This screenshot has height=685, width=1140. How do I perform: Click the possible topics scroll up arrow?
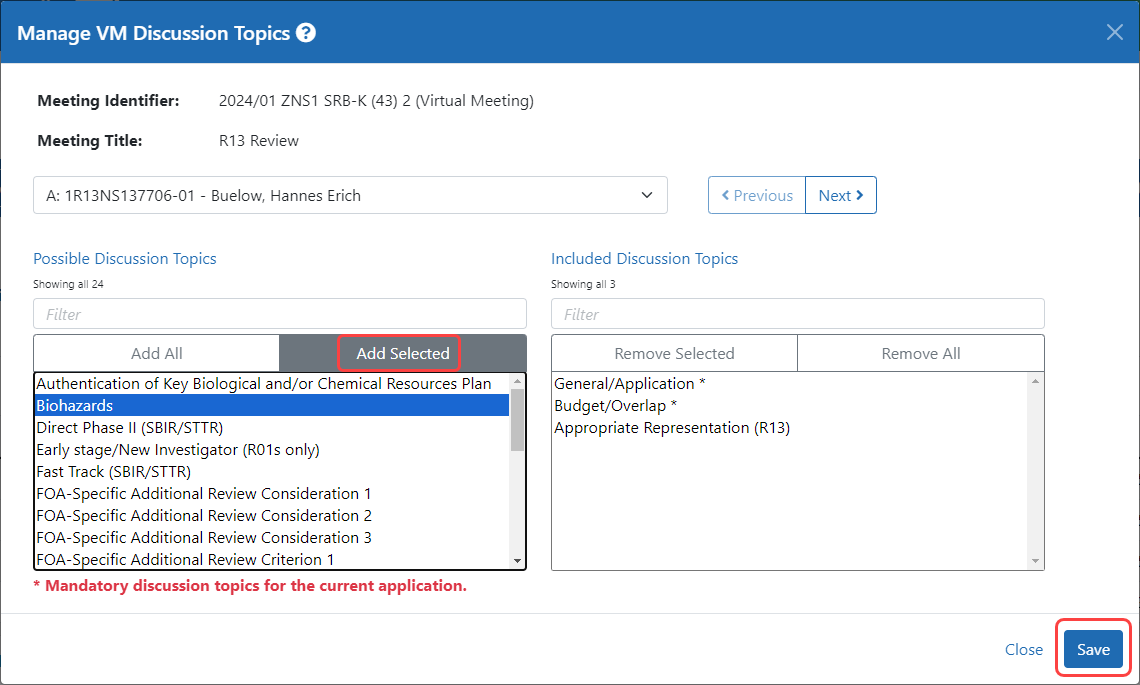[517, 381]
